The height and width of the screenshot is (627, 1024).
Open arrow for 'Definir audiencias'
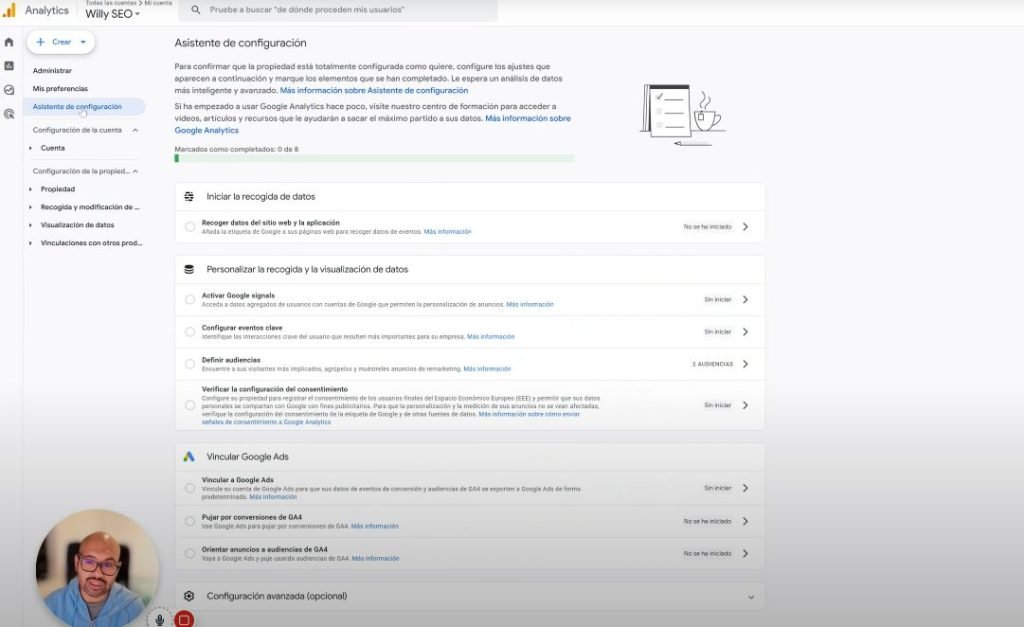click(x=745, y=364)
